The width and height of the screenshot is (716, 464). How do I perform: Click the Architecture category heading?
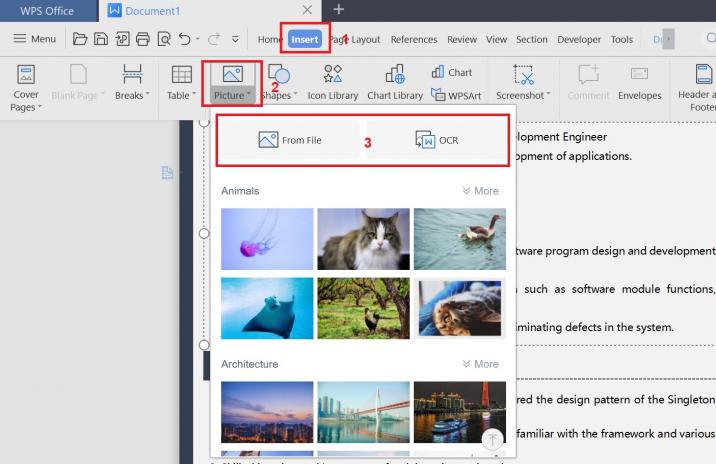click(249, 364)
